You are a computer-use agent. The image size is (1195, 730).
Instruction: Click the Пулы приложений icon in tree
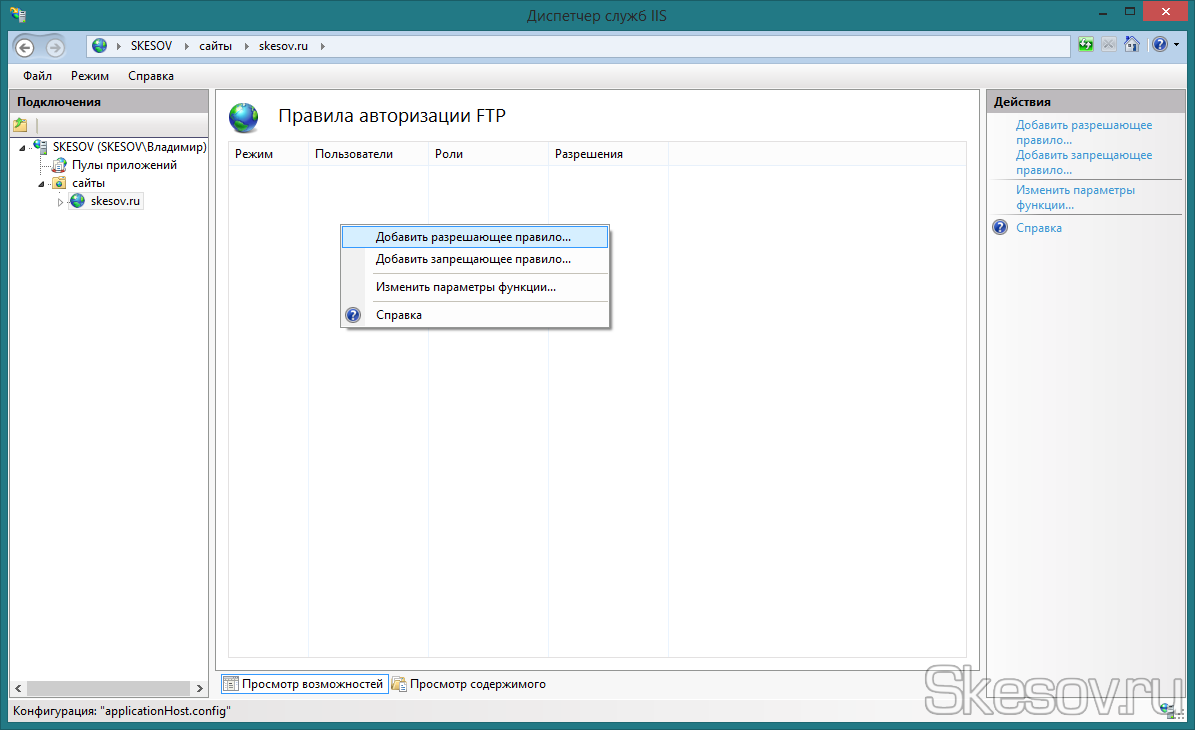[59, 165]
